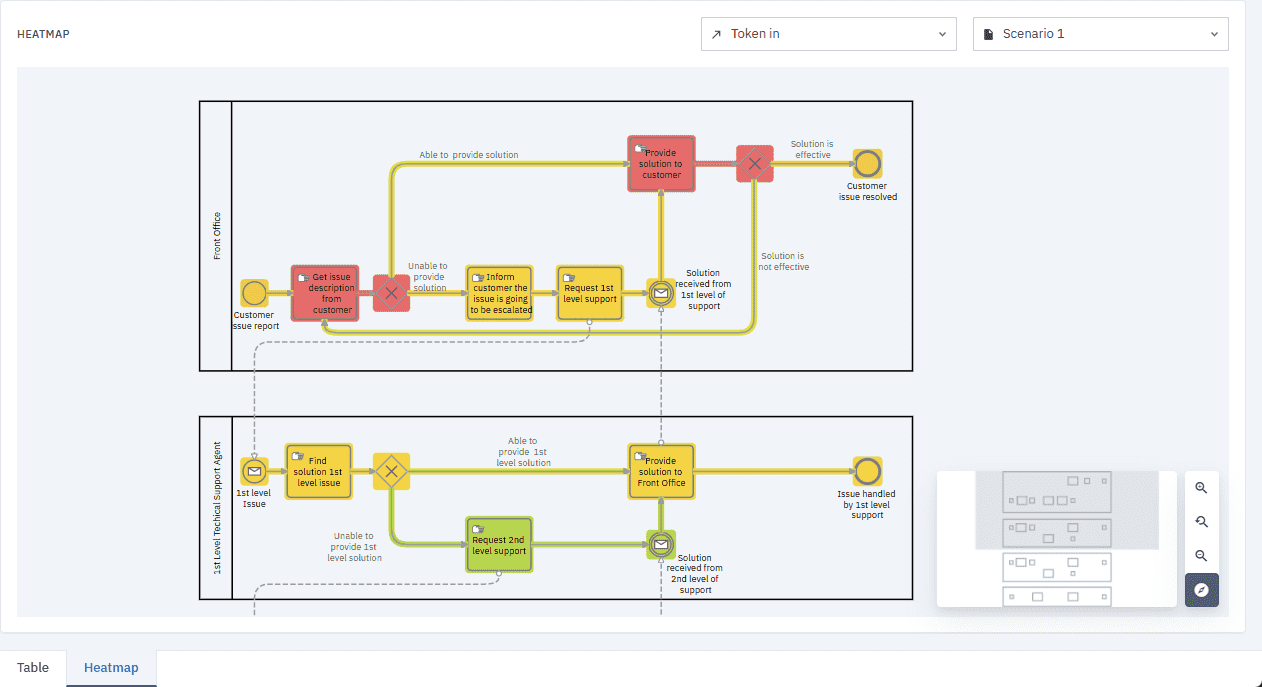Click the yellow gateway in 1st Level lane
This screenshot has width=1262, height=687.
[391, 471]
